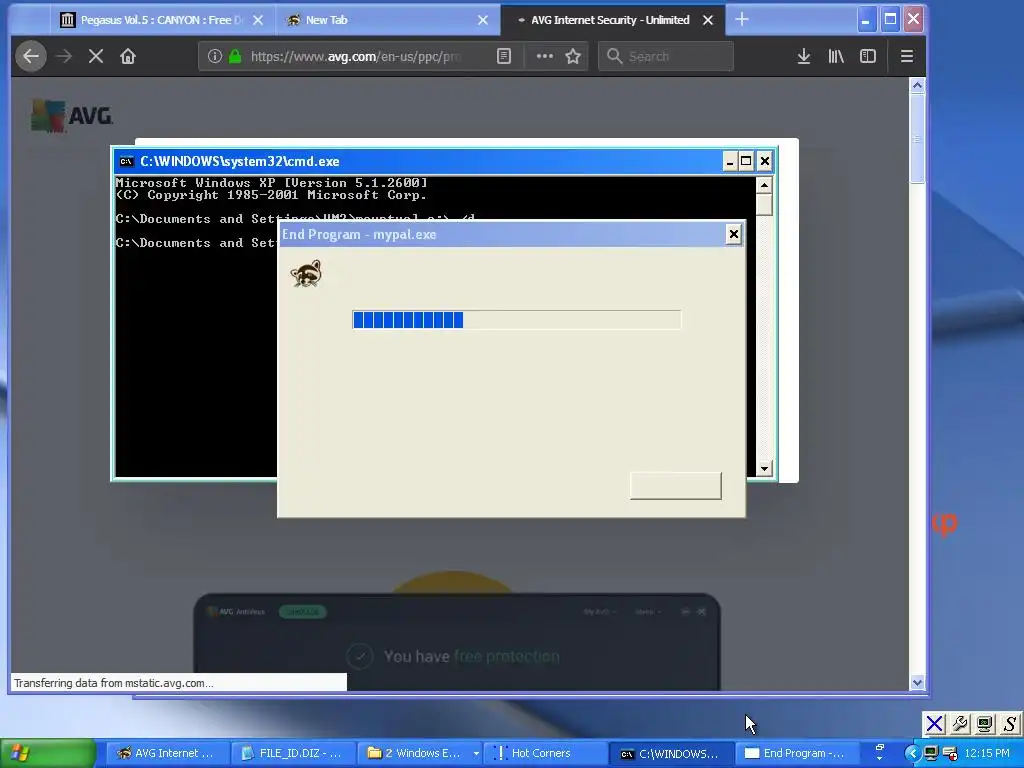Click the green padlock security icon
The height and width of the screenshot is (768, 1024).
pyautogui.click(x=235, y=56)
